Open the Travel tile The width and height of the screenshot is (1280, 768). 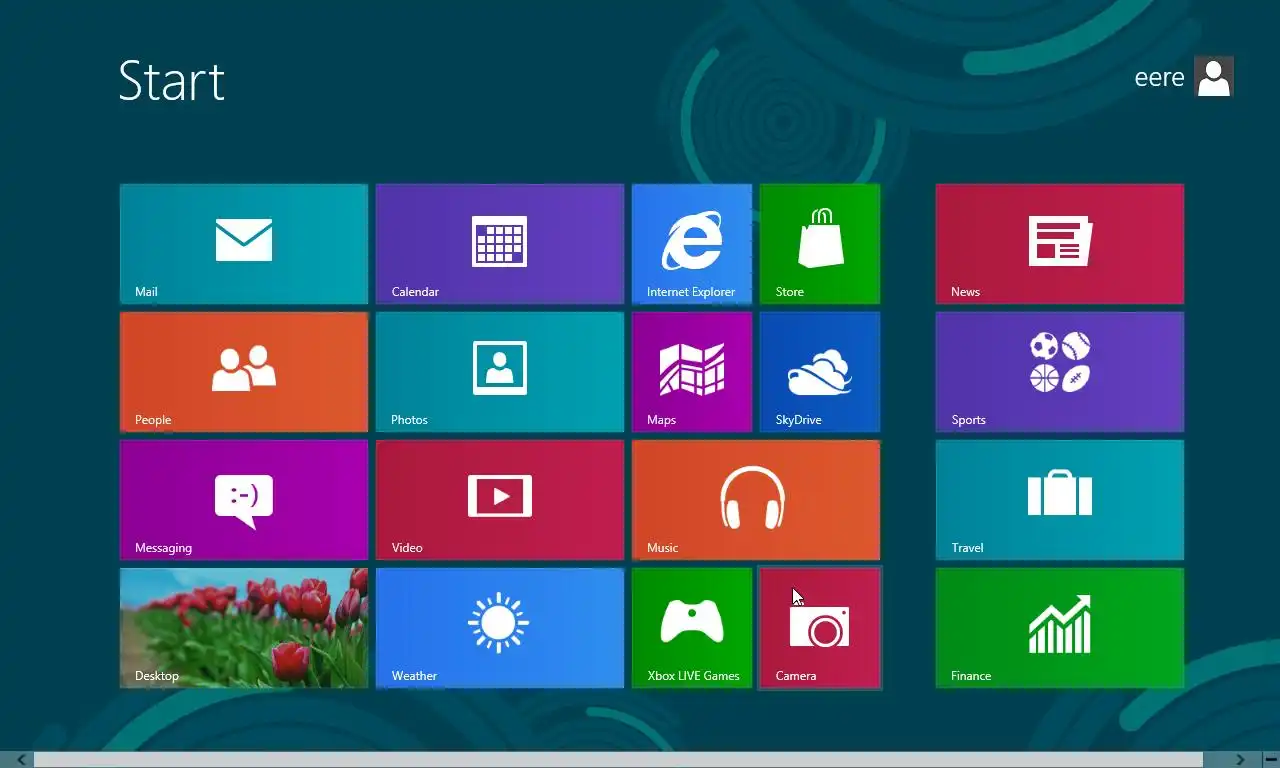pyautogui.click(x=1060, y=500)
